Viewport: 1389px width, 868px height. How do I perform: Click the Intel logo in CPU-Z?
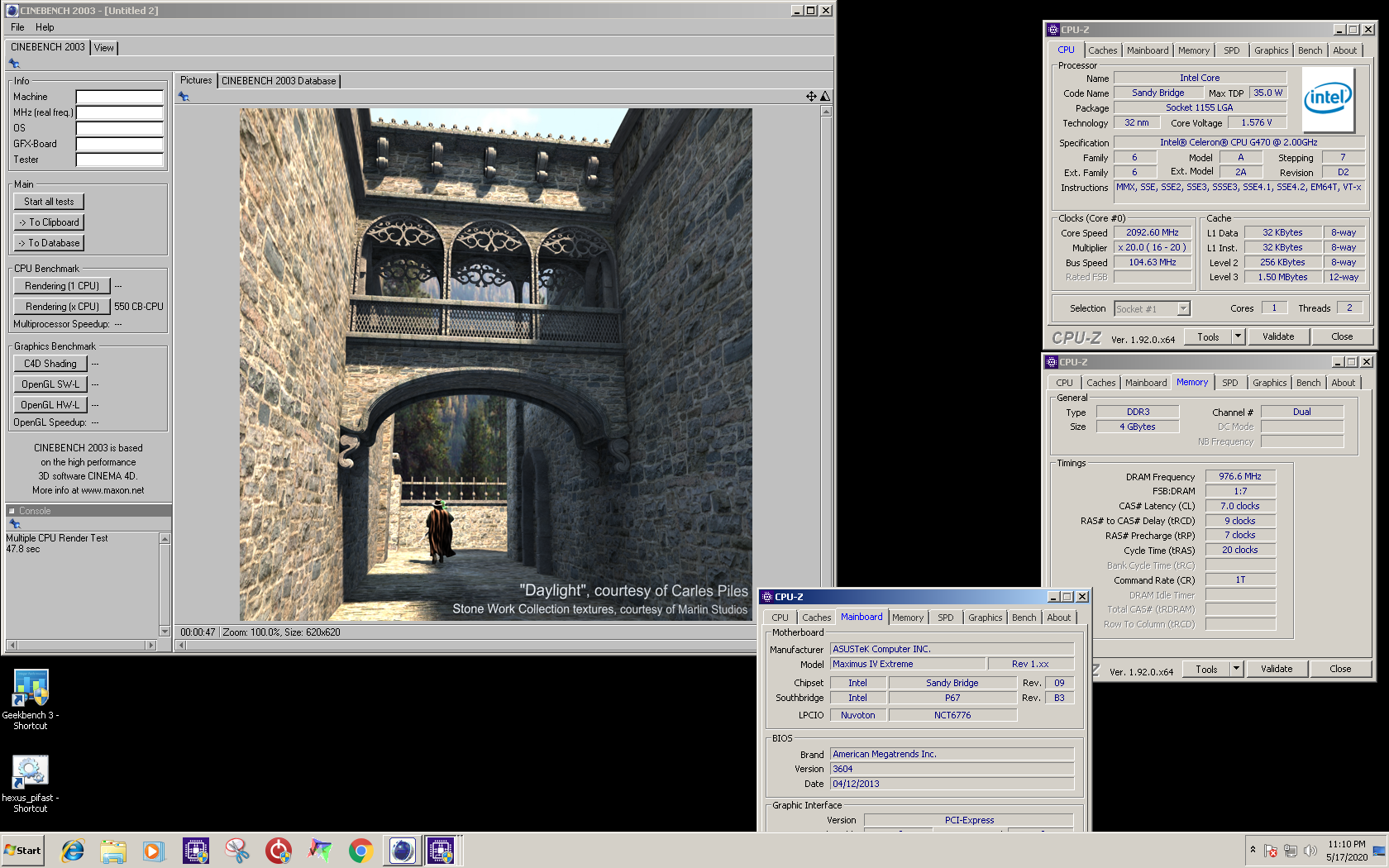1328,100
